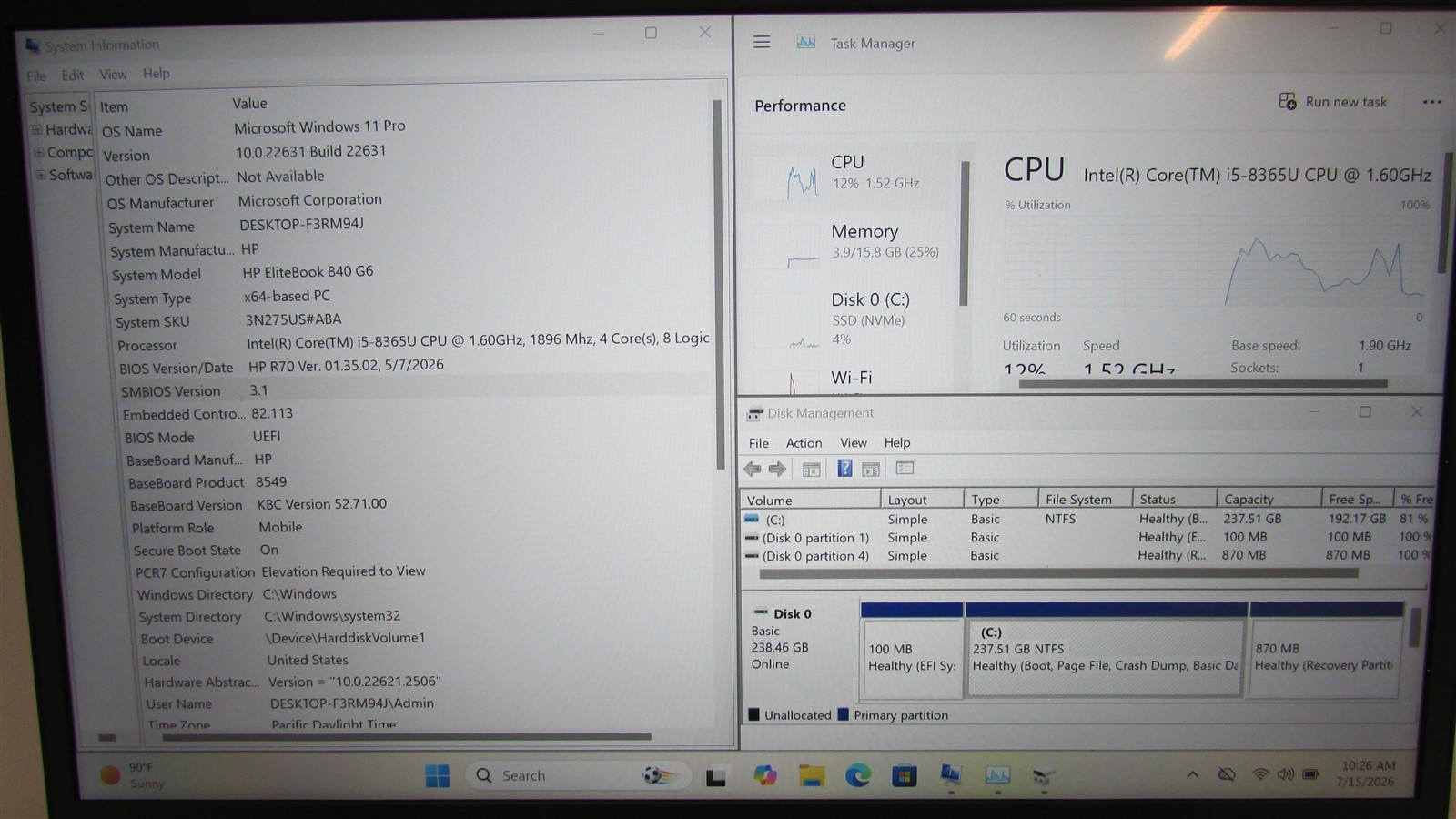
Task: Open Disk Management View menu
Action: pos(853,443)
